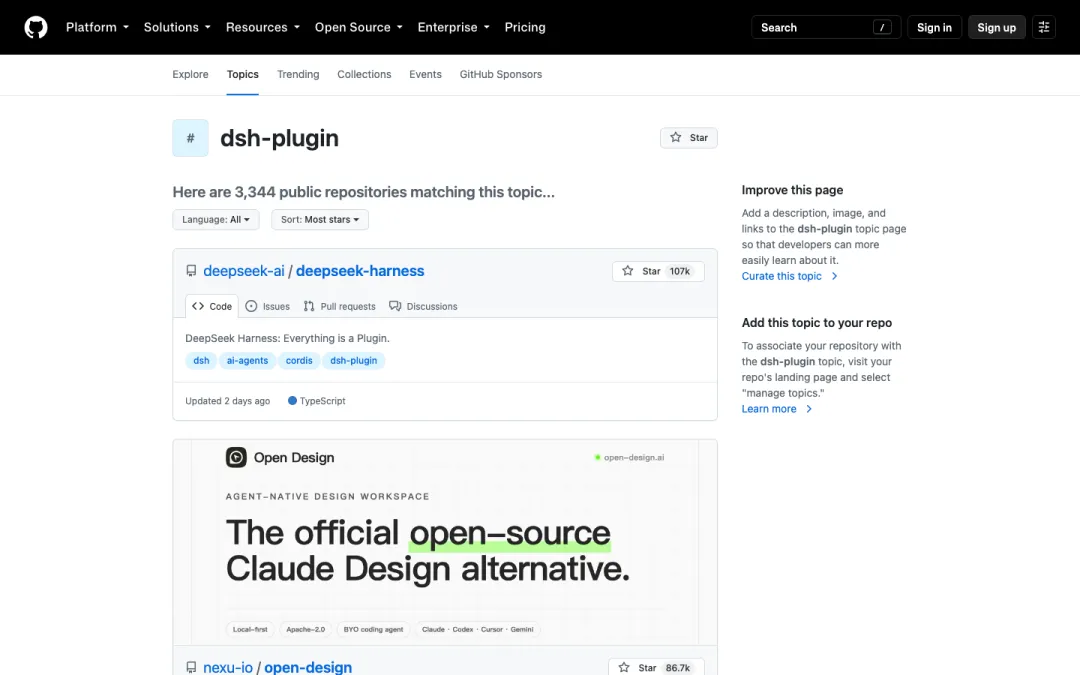Star the dsh-plugin topic

coord(689,138)
